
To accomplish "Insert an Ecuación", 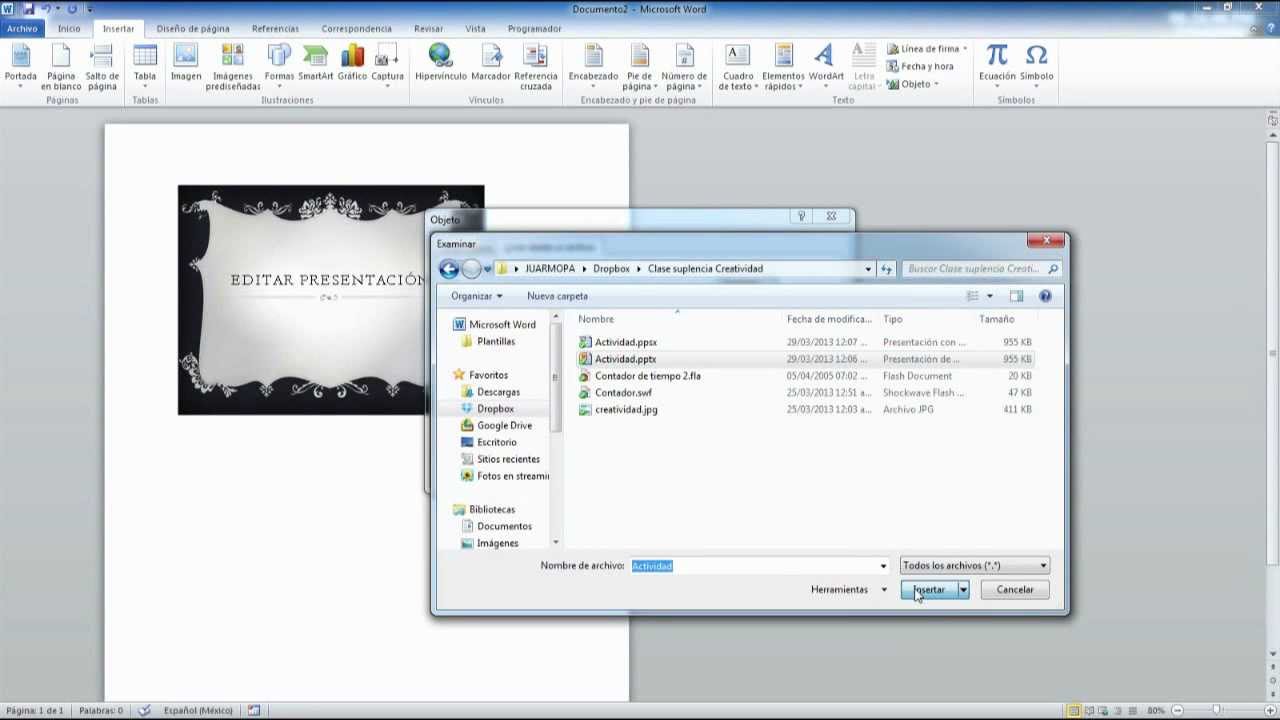I will point(997,66).
